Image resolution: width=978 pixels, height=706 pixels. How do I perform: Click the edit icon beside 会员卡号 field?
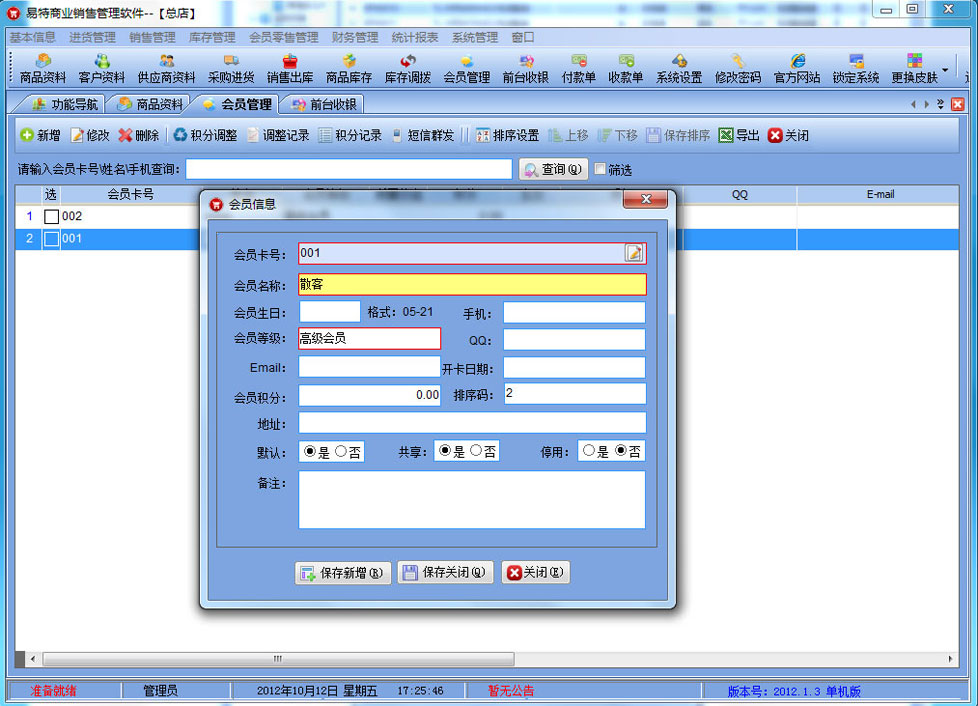[x=634, y=253]
